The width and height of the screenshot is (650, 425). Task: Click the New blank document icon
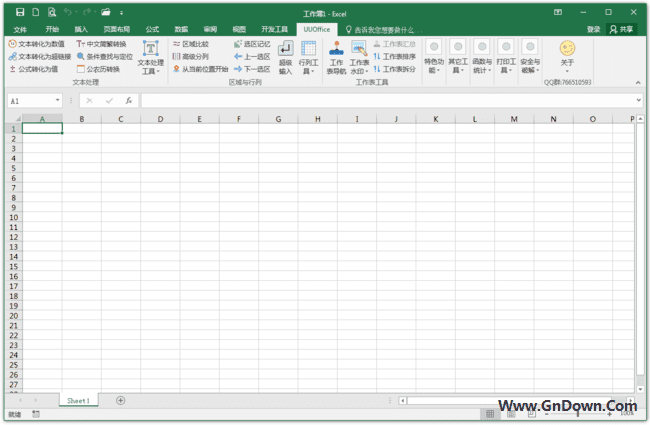point(36,12)
